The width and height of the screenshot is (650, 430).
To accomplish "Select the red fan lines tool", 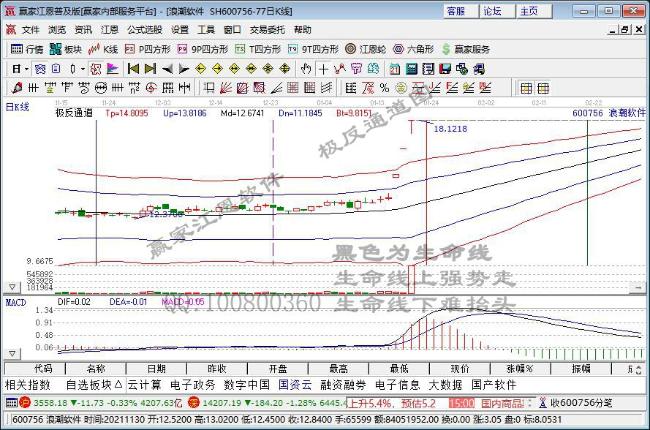I will point(226,88).
